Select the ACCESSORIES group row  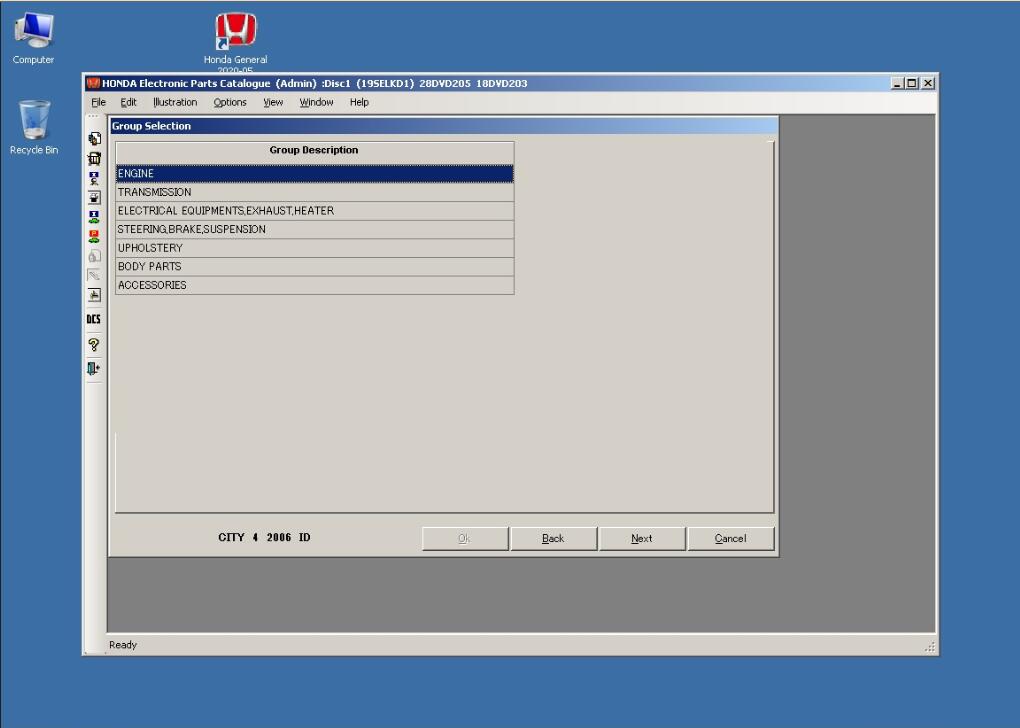pyautogui.click(x=315, y=285)
